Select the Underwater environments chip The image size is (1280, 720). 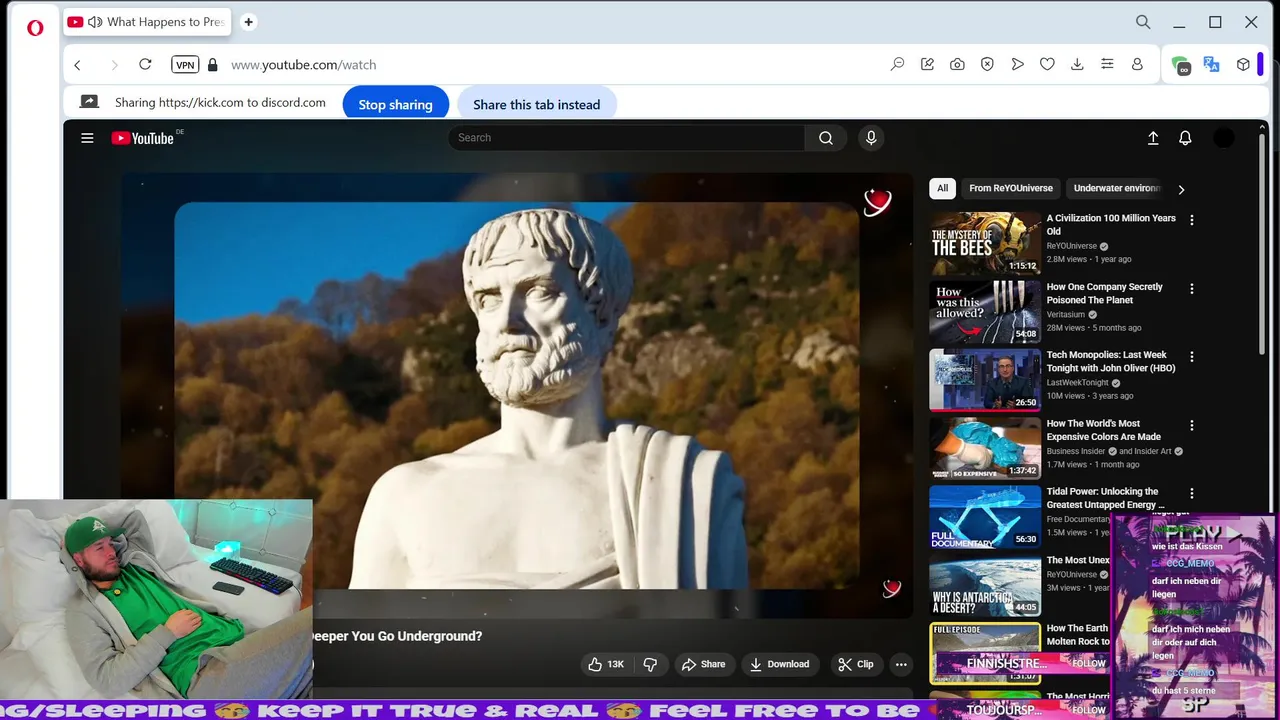(x=1116, y=188)
